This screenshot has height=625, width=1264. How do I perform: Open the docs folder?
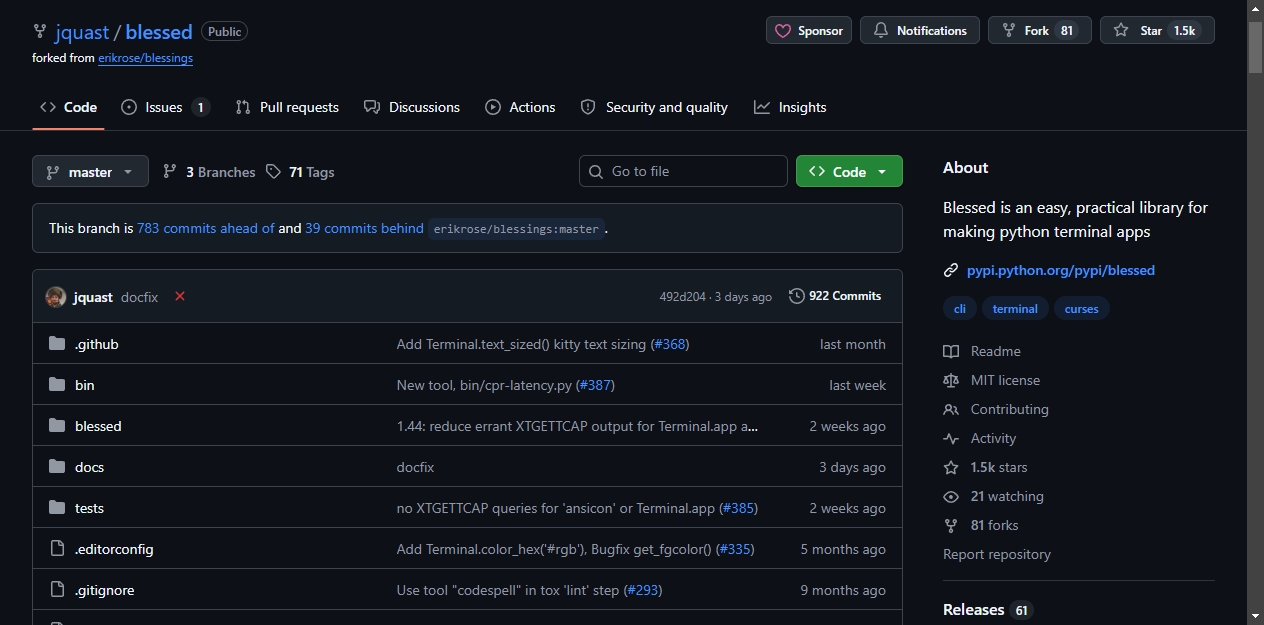tap(89, 467)
